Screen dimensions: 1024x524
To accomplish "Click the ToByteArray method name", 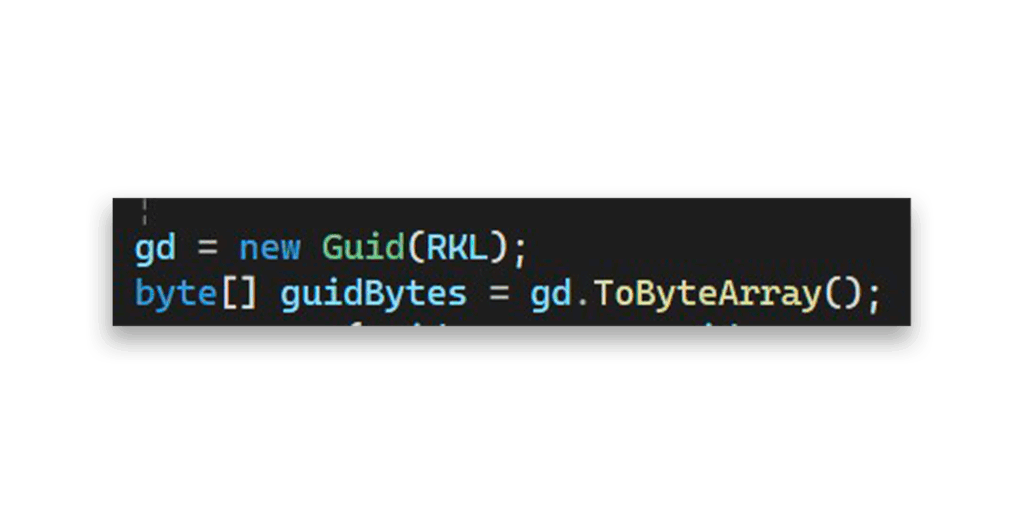I will (708, 293).
